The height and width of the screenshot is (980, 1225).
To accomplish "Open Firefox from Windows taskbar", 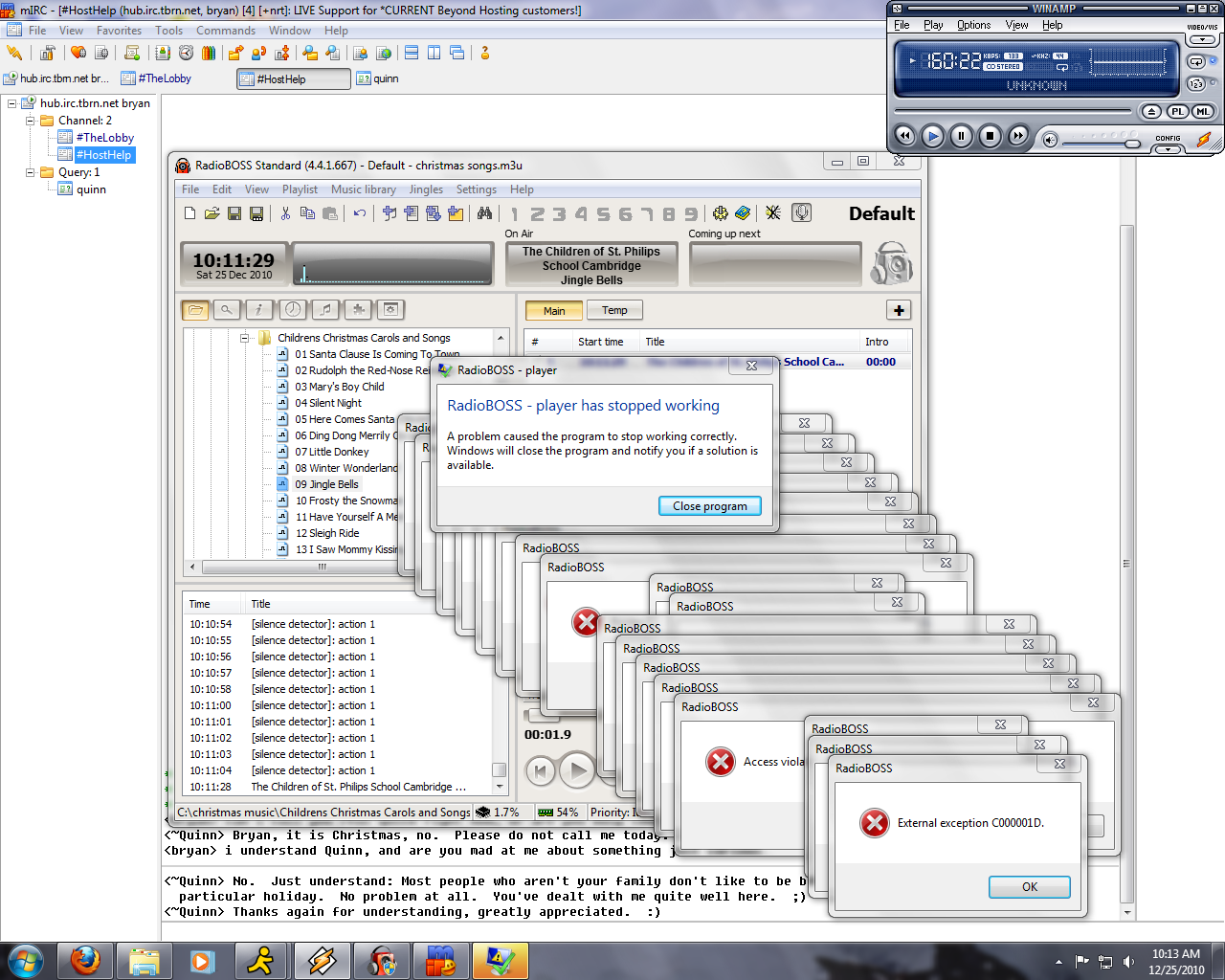I will (85, 960).
